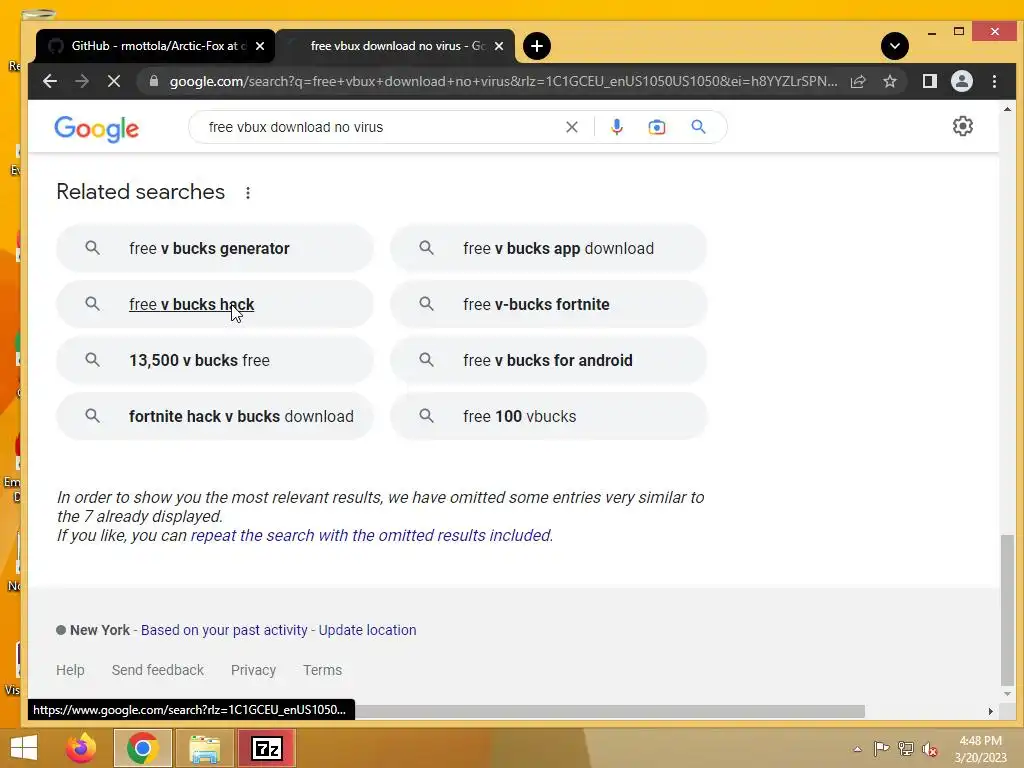
Task: Go back to the previous page
Action: (50, 81)
